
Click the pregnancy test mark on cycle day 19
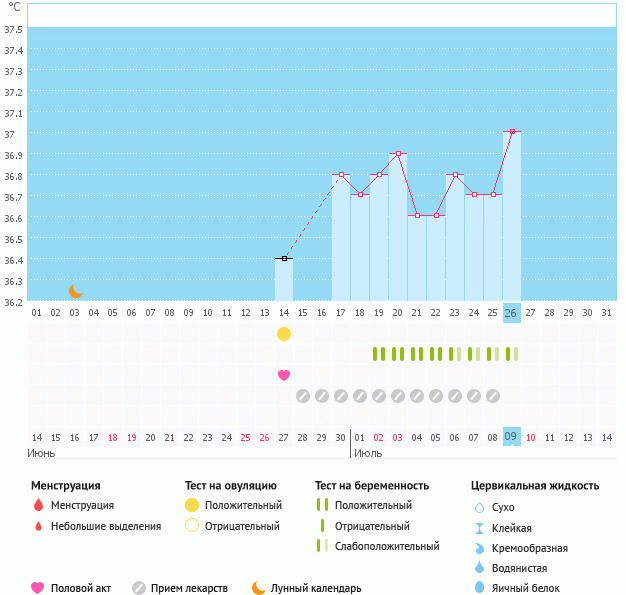pyautogui.click(x=379, y=354)
